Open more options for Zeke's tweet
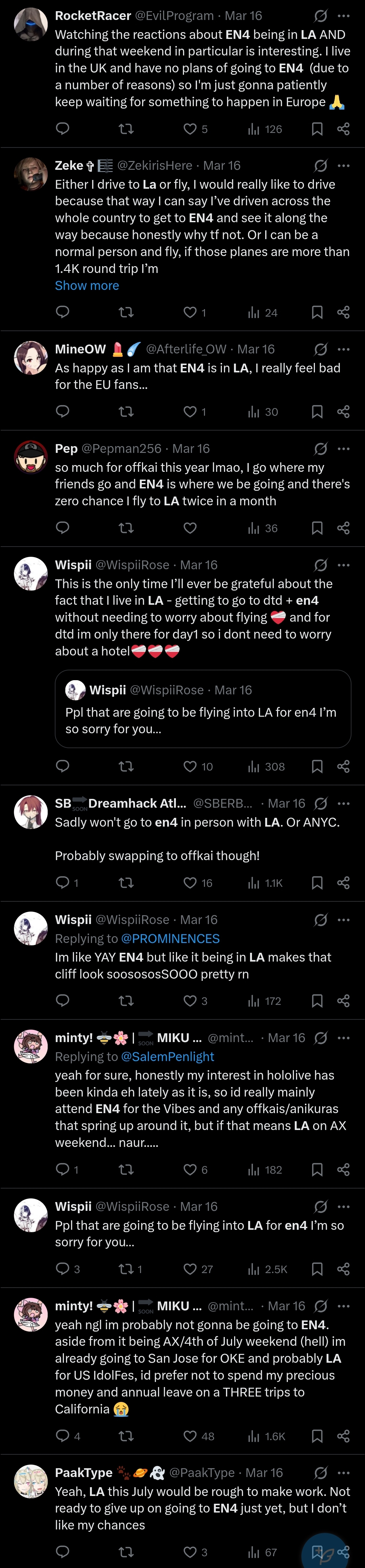This screenshot has height=1568, width=365. [x=344, y=166]
